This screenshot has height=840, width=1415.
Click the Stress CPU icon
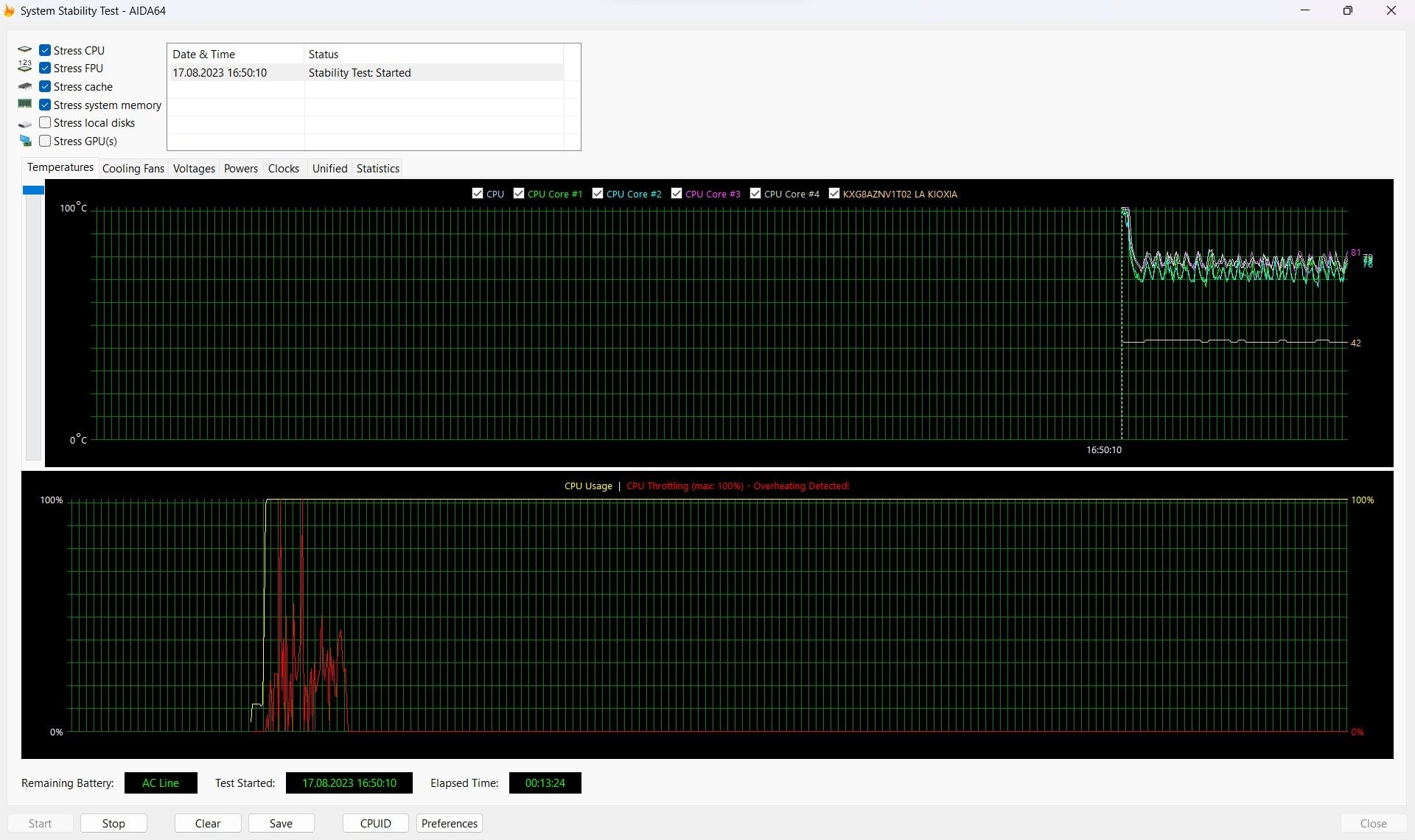coord(26,49)
